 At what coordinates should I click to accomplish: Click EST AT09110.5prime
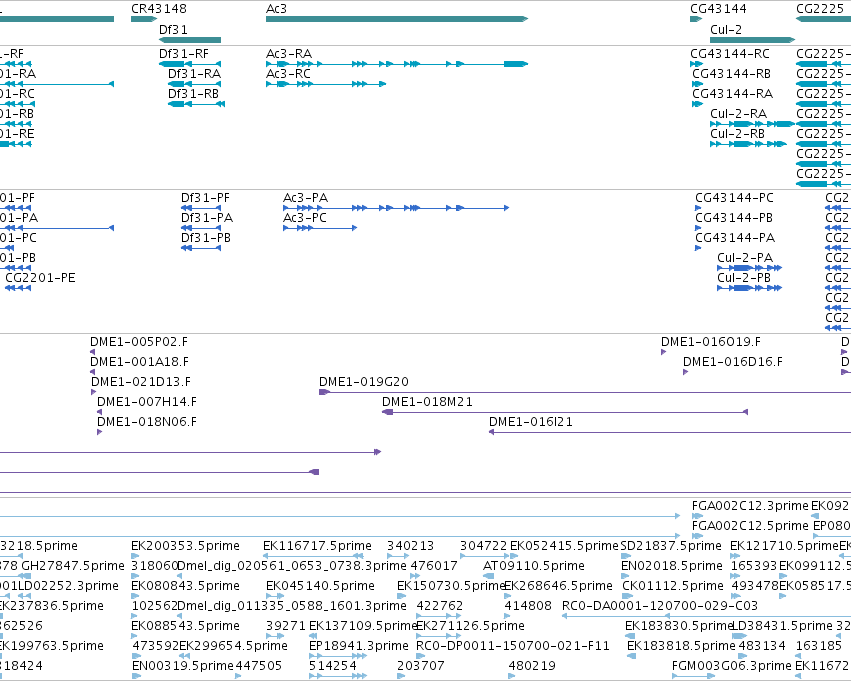pos(534,567)
